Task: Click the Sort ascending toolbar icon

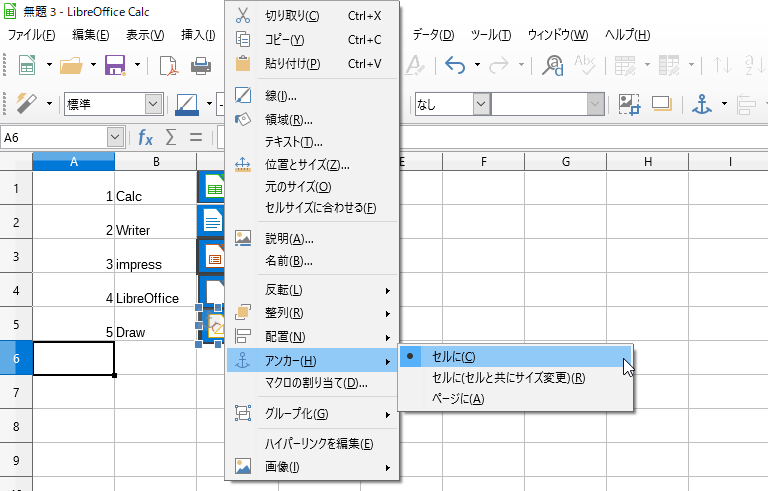Action: (x=722, y=65)
